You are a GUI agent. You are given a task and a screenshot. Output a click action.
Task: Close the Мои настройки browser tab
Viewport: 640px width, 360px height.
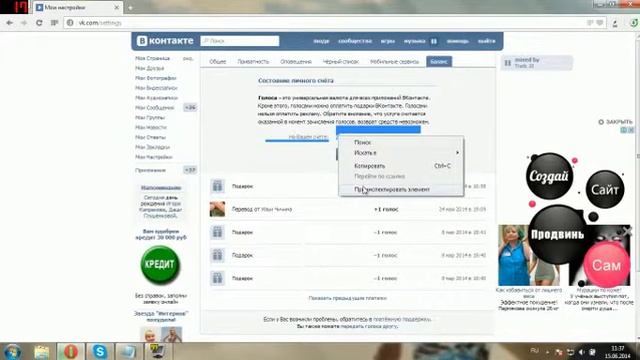pos(116,7)
